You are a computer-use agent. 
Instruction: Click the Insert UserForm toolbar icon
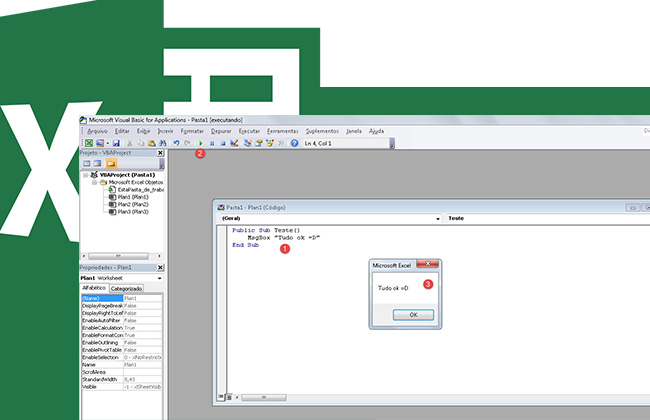100,143
